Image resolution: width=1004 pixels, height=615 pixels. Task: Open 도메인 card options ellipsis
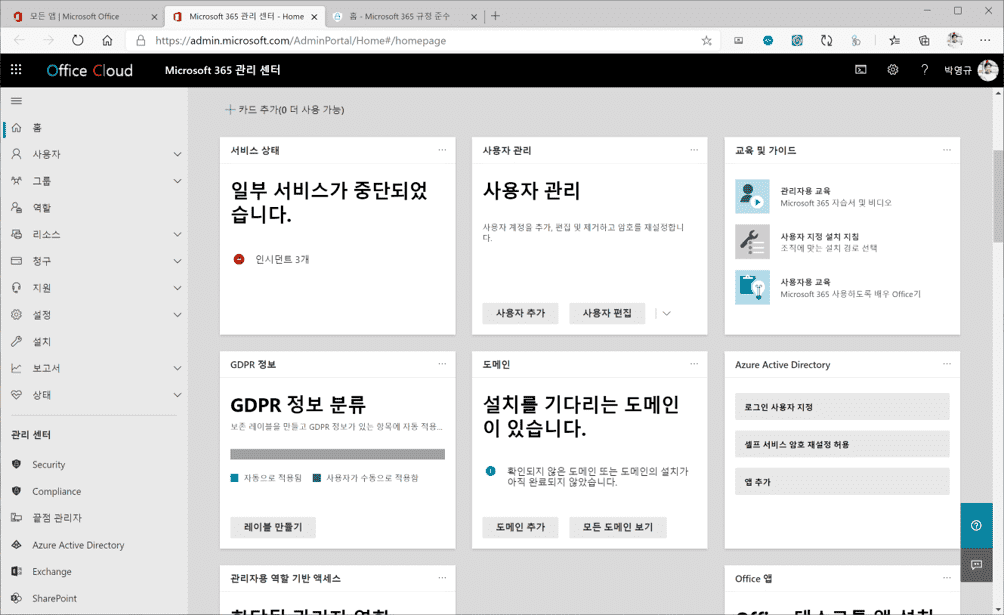694,364
